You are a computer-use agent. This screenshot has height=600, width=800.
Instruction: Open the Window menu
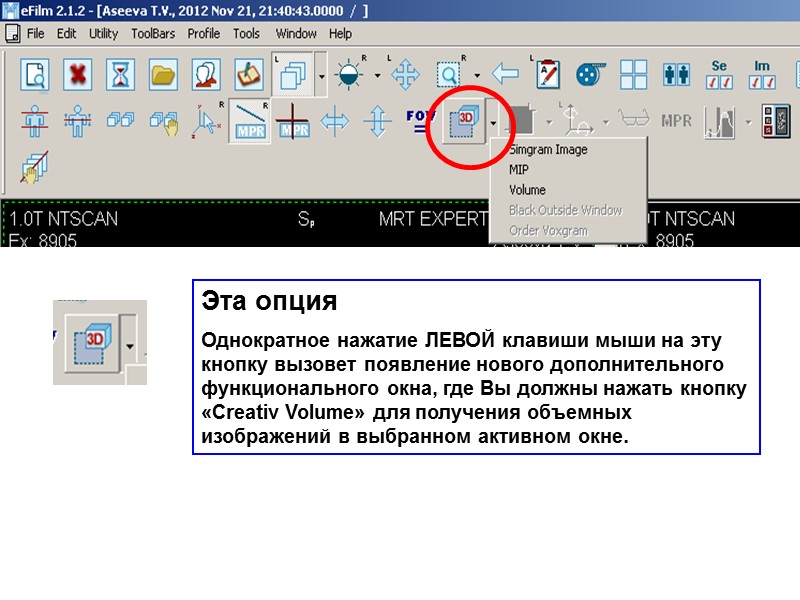[x=296, y=34]
